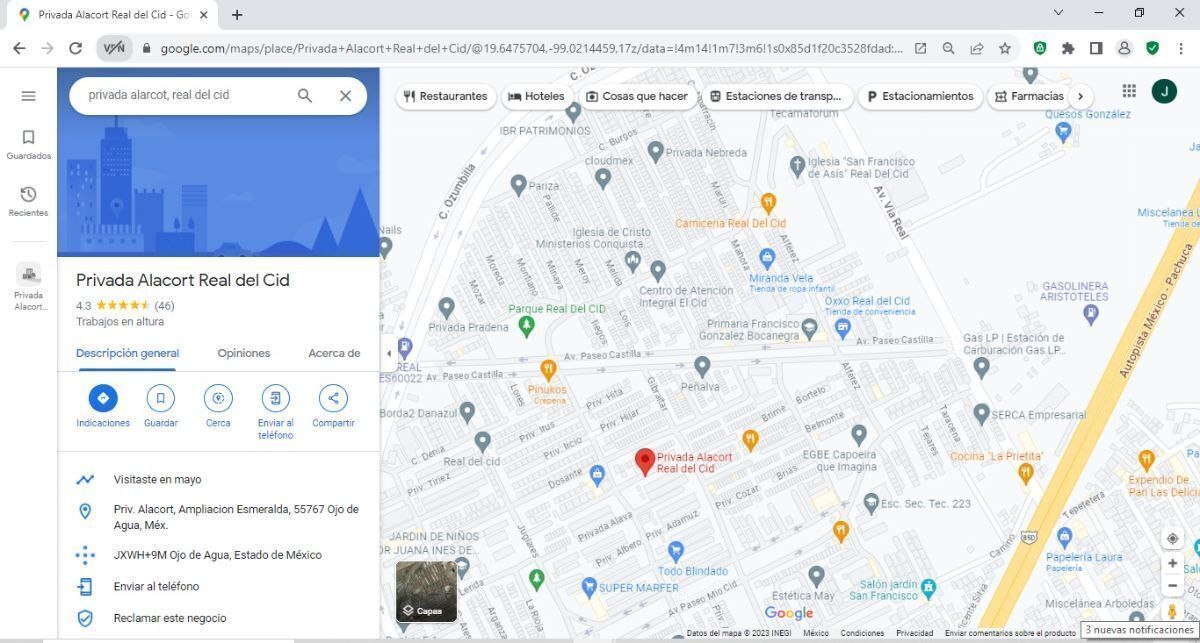Switch to Opiniones tab
The image size is (1200, 643).
[244, 353]
